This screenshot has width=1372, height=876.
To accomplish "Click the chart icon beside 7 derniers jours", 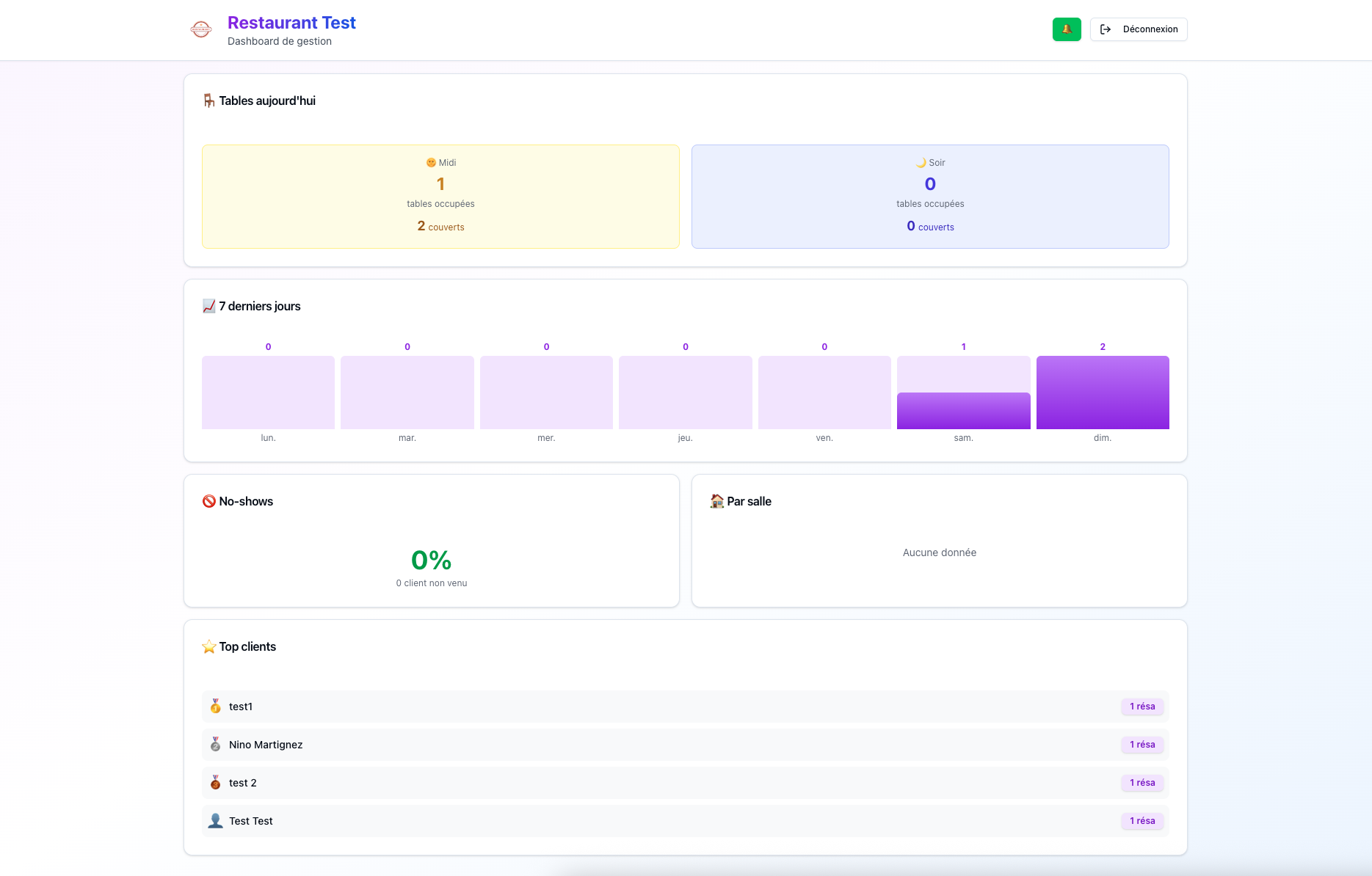I will [209, 306].
